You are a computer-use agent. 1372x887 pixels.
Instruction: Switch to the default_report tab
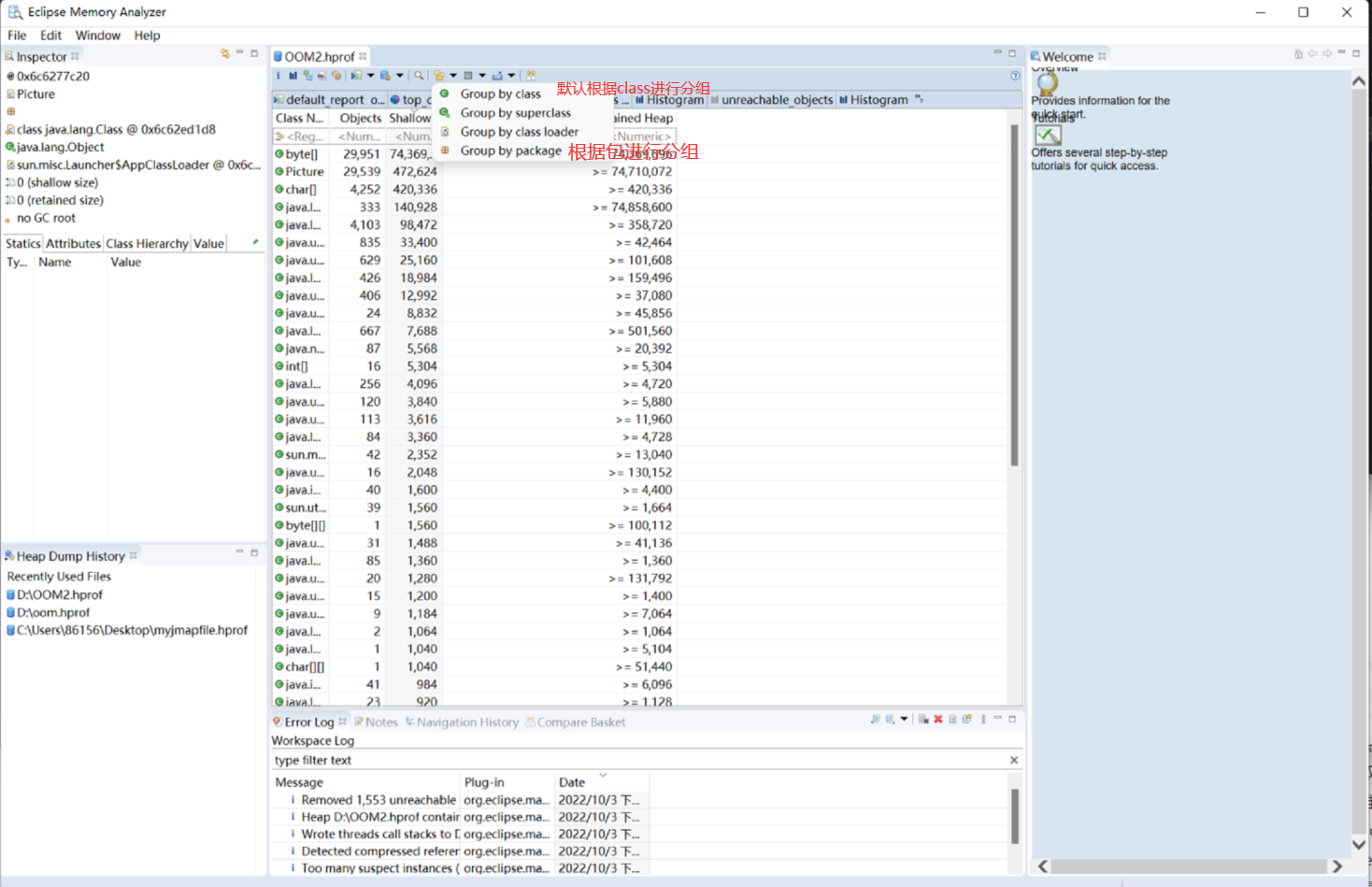329,99
